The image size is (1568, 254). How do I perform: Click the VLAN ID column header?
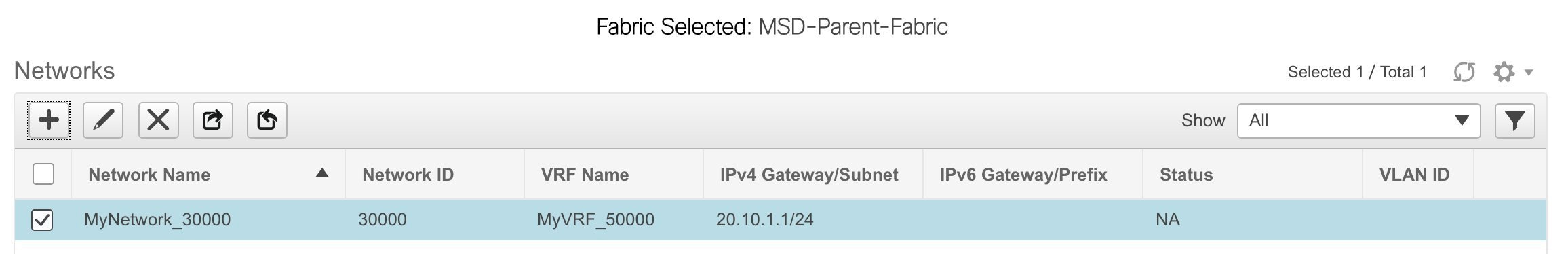click(1414, 175)
